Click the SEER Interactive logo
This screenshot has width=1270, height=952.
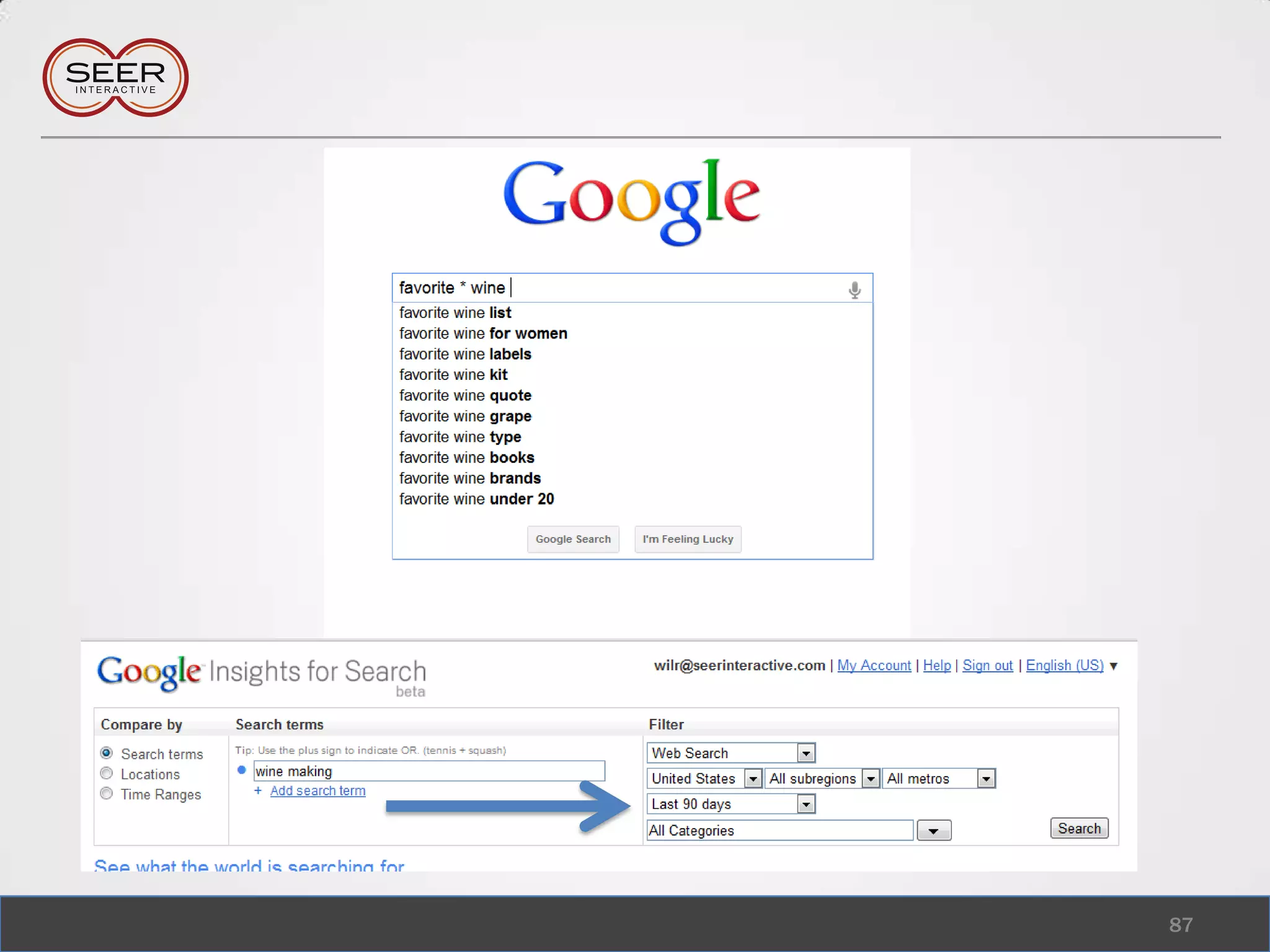click(x=115, y=78)
